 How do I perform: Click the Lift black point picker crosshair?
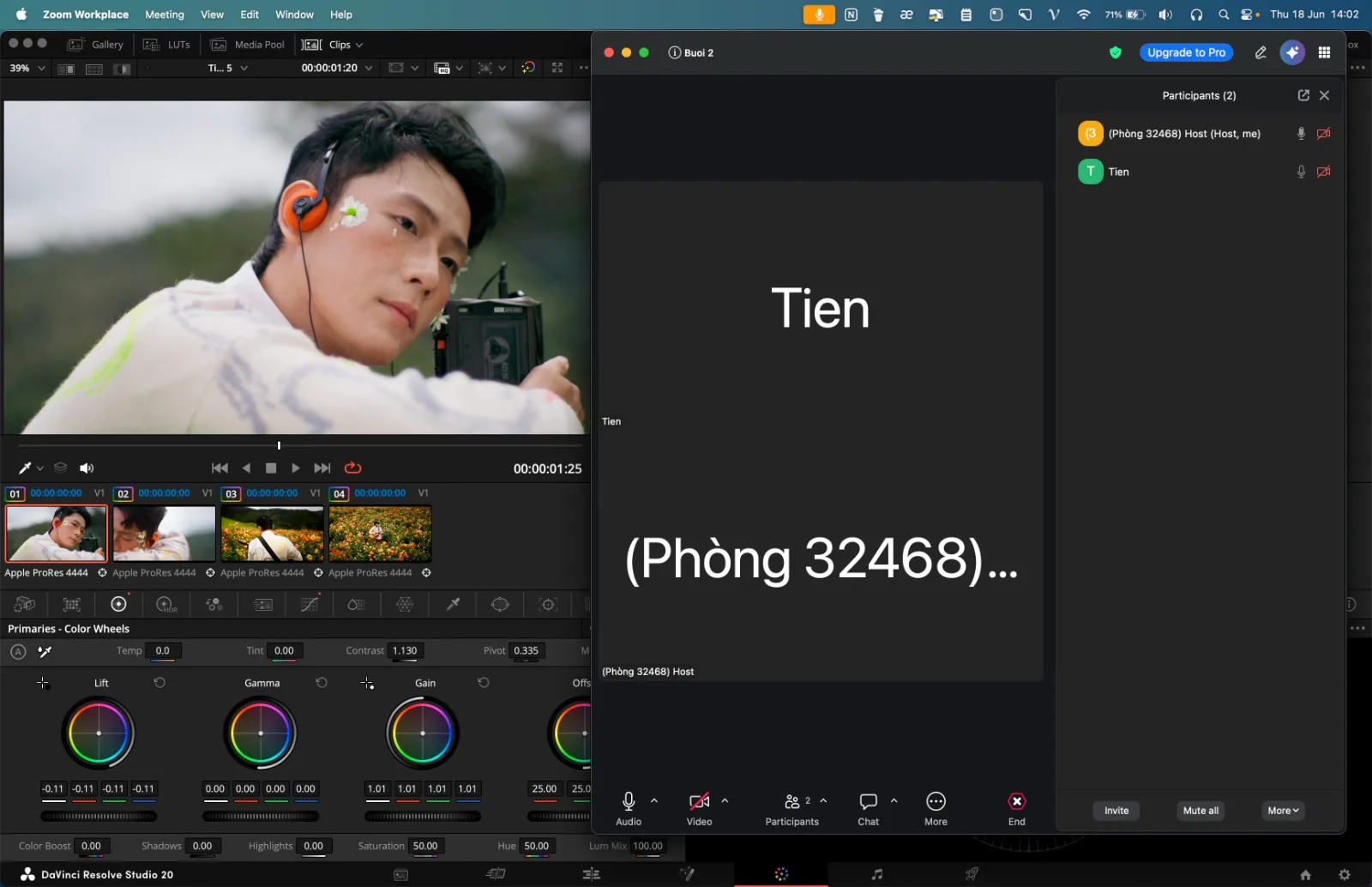43,683
